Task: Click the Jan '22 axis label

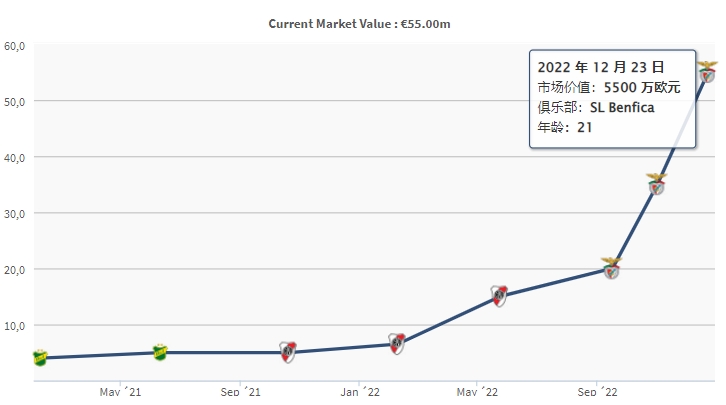Action: (x=360, y=392)
